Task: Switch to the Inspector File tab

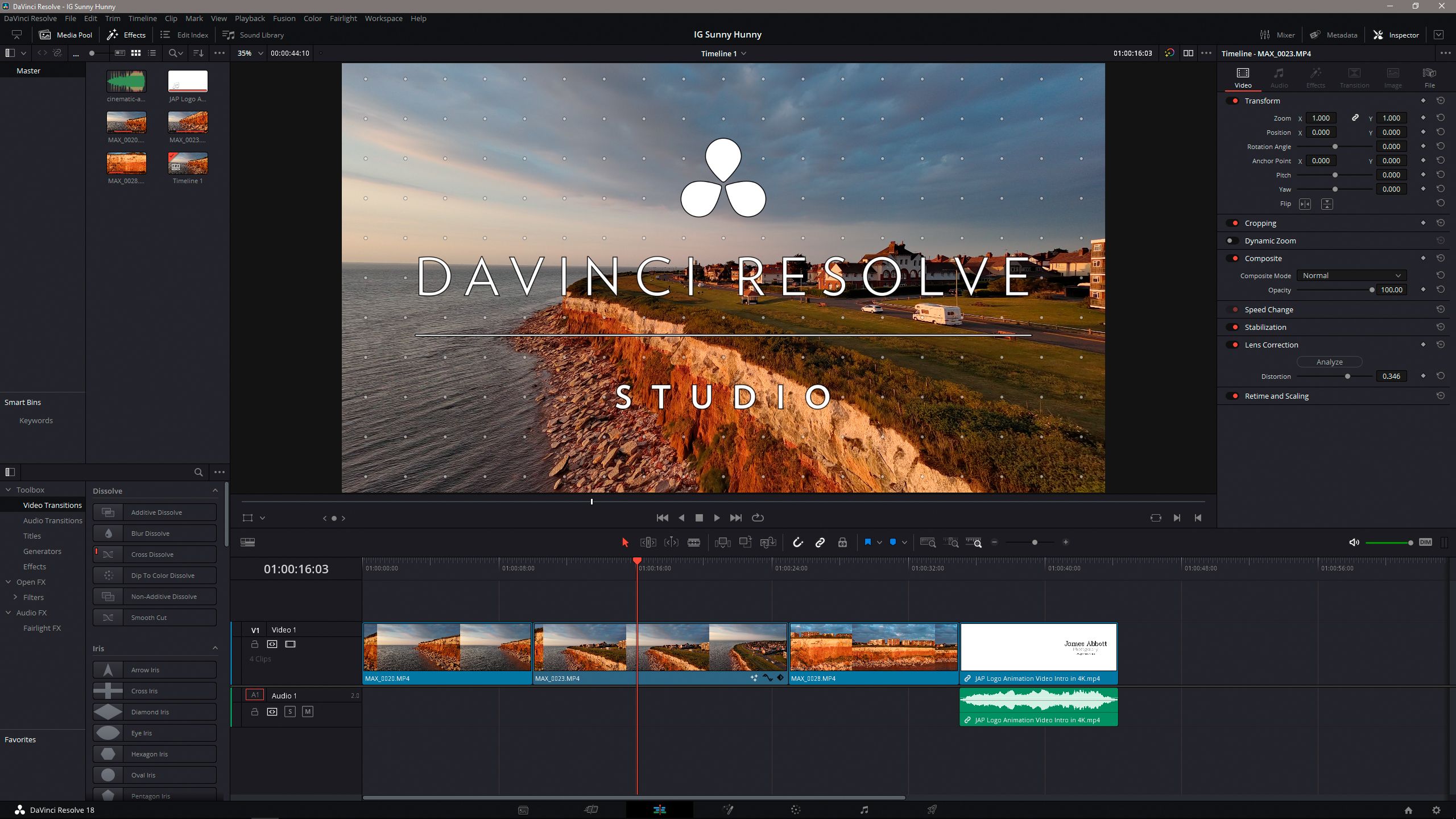Action: click(1429, 77)
